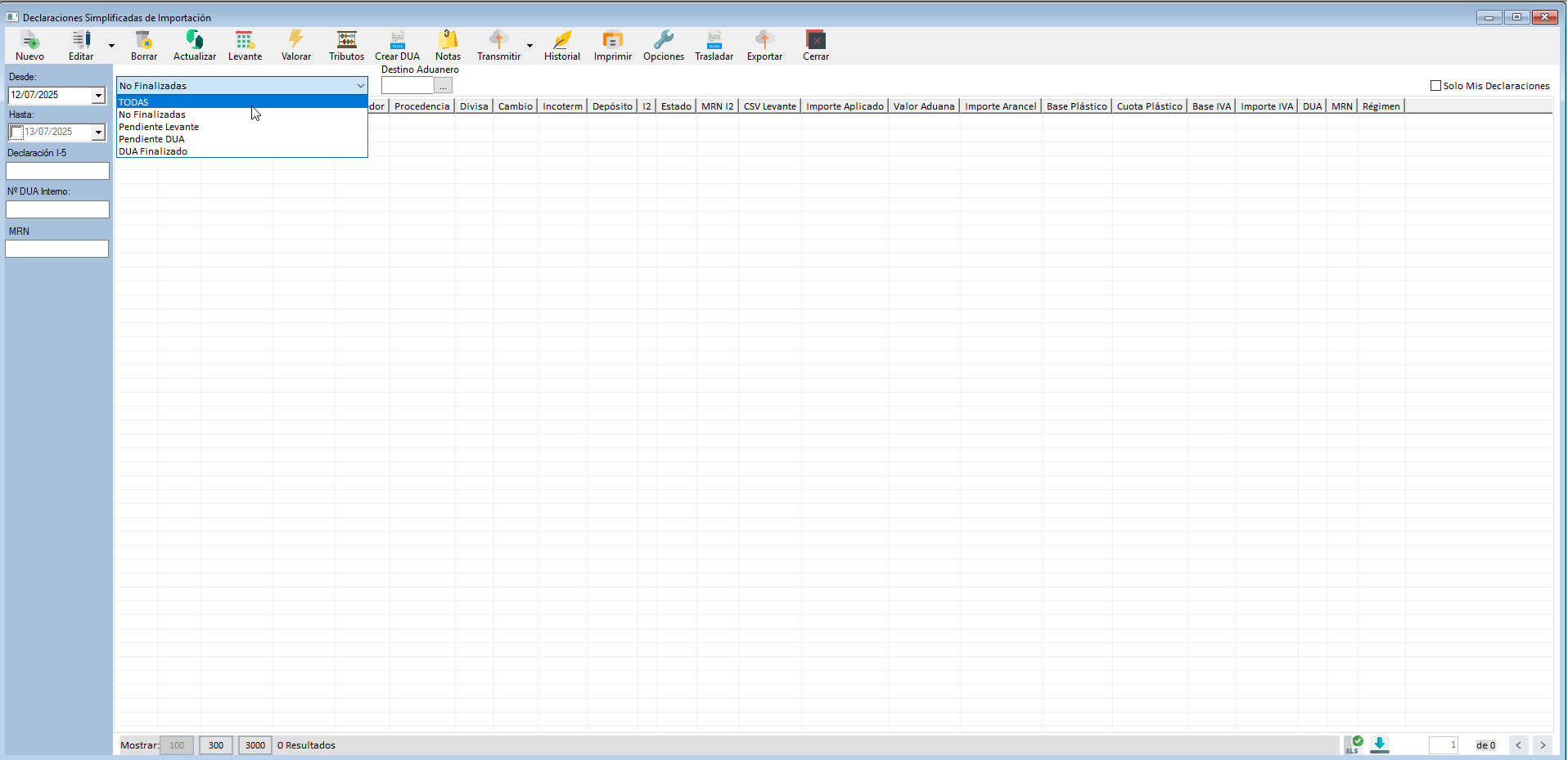
Task: Expand the Transmitir dropdown arrow
Action: click(x=529, y=46)
